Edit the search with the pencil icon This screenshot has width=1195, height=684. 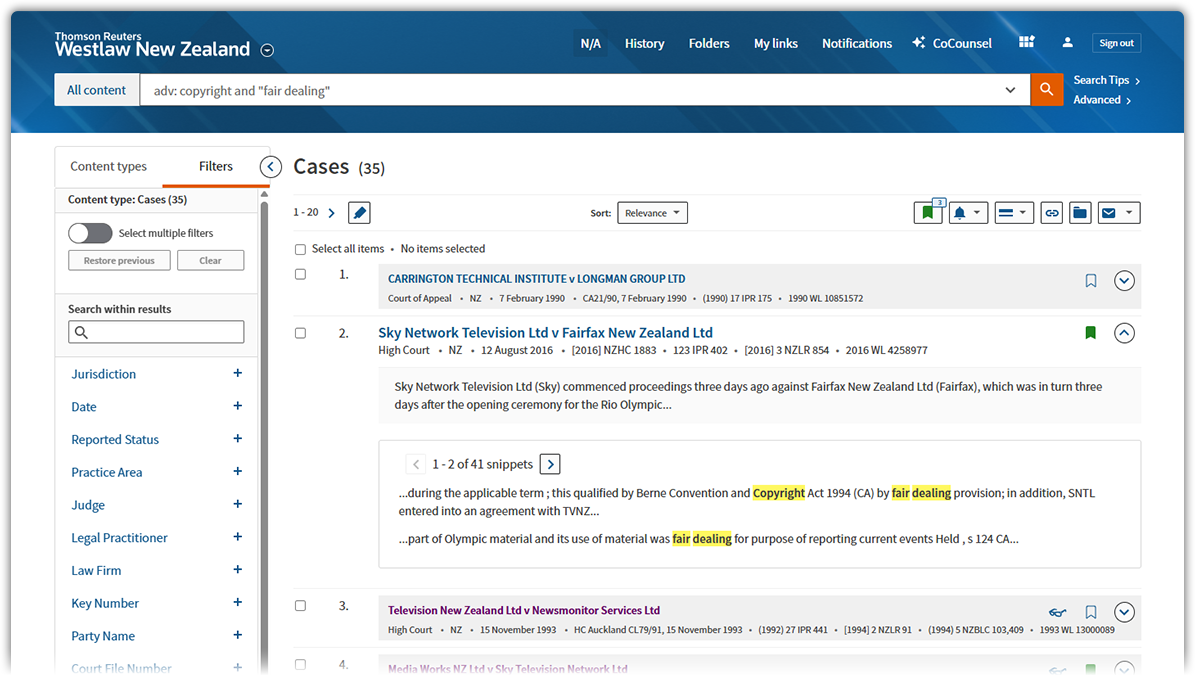(x=358, y=212)
